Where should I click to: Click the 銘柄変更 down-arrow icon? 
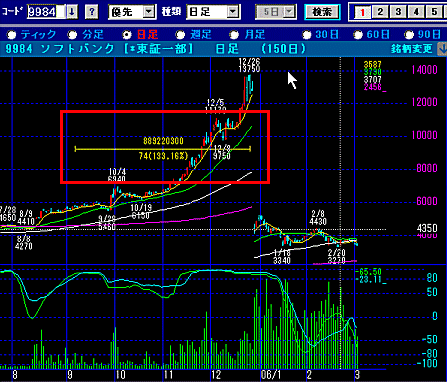(x=442, y=49)
